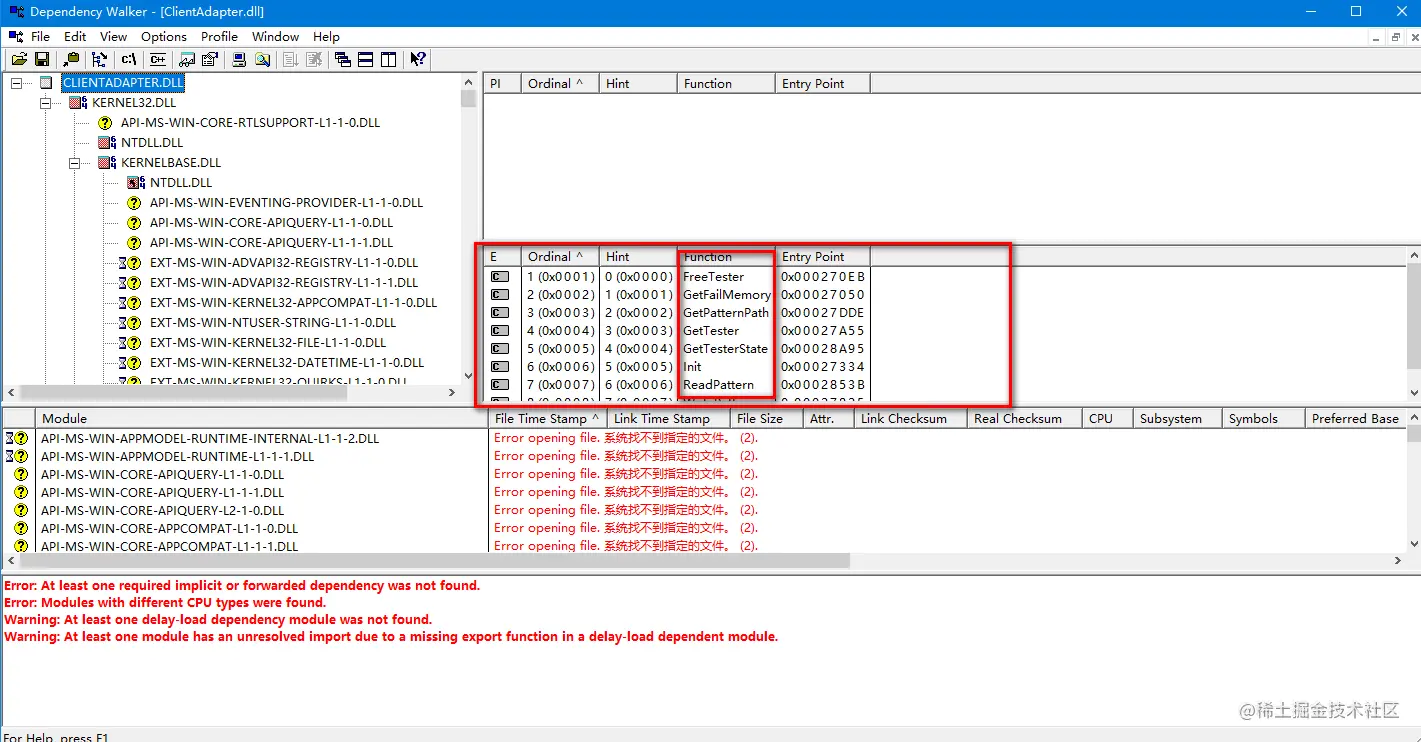The height and width of the screenshot is (742, 1421).
Task: Sort modules by Link Time Stamp header
Action: coord(668,419)
